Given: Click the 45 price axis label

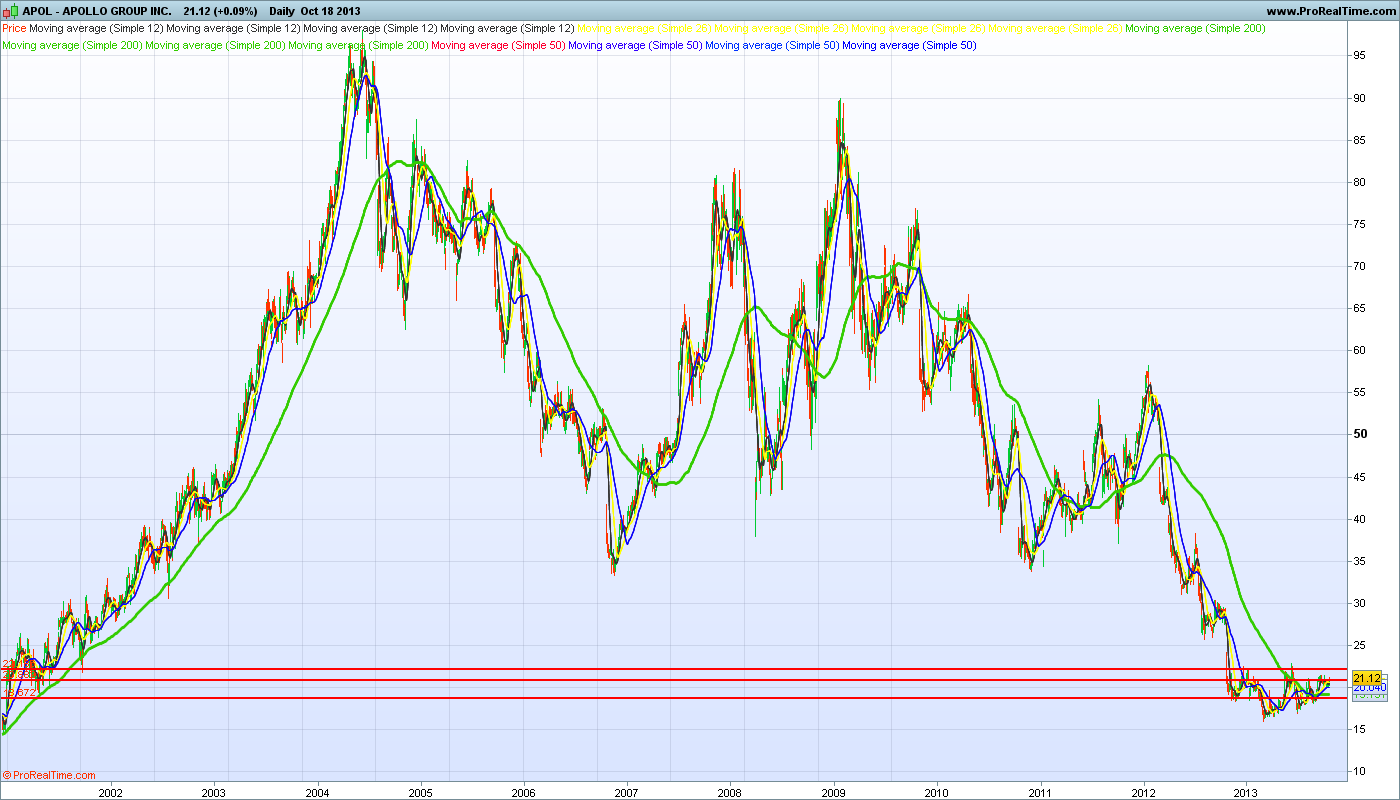Looking at the screenshot, I should coord(1360,476).
